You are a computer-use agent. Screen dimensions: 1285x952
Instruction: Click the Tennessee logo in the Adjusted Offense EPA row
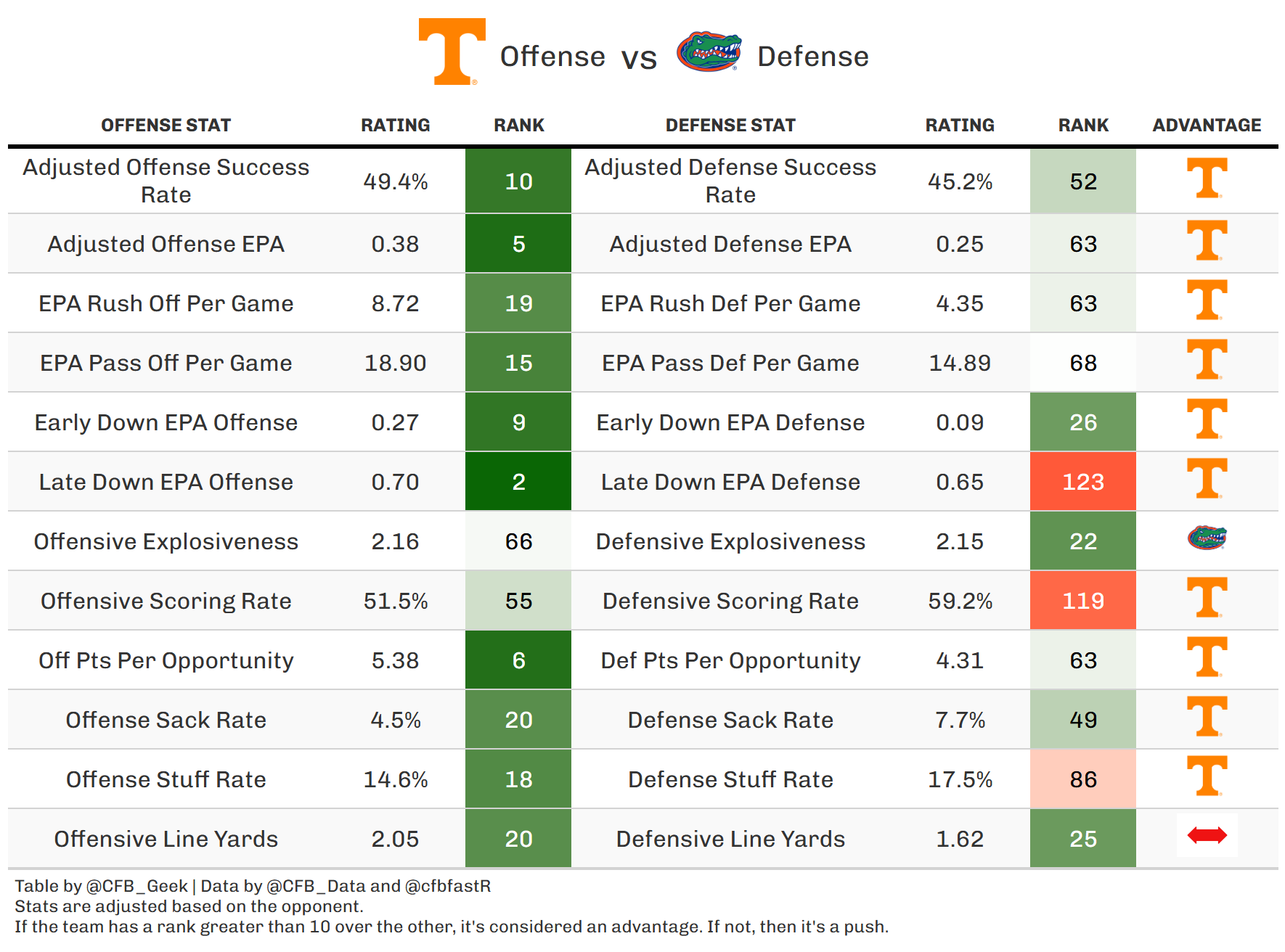[1207, 241]
